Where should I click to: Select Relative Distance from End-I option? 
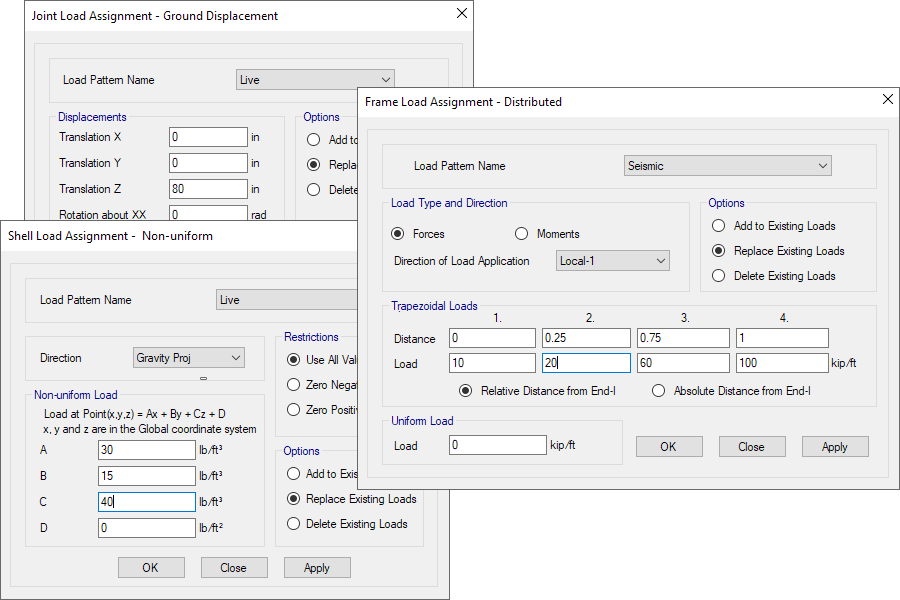pyautogui.click(x=466, y=391)
